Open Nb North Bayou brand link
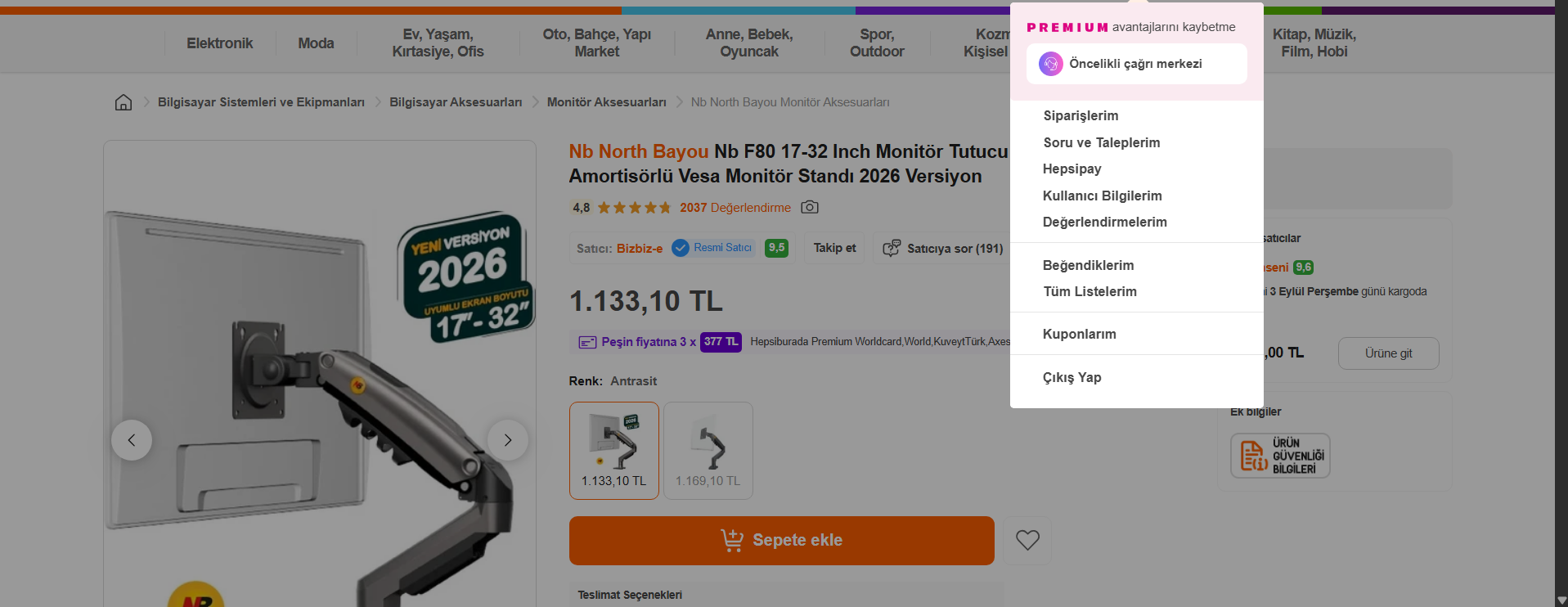 639,152
